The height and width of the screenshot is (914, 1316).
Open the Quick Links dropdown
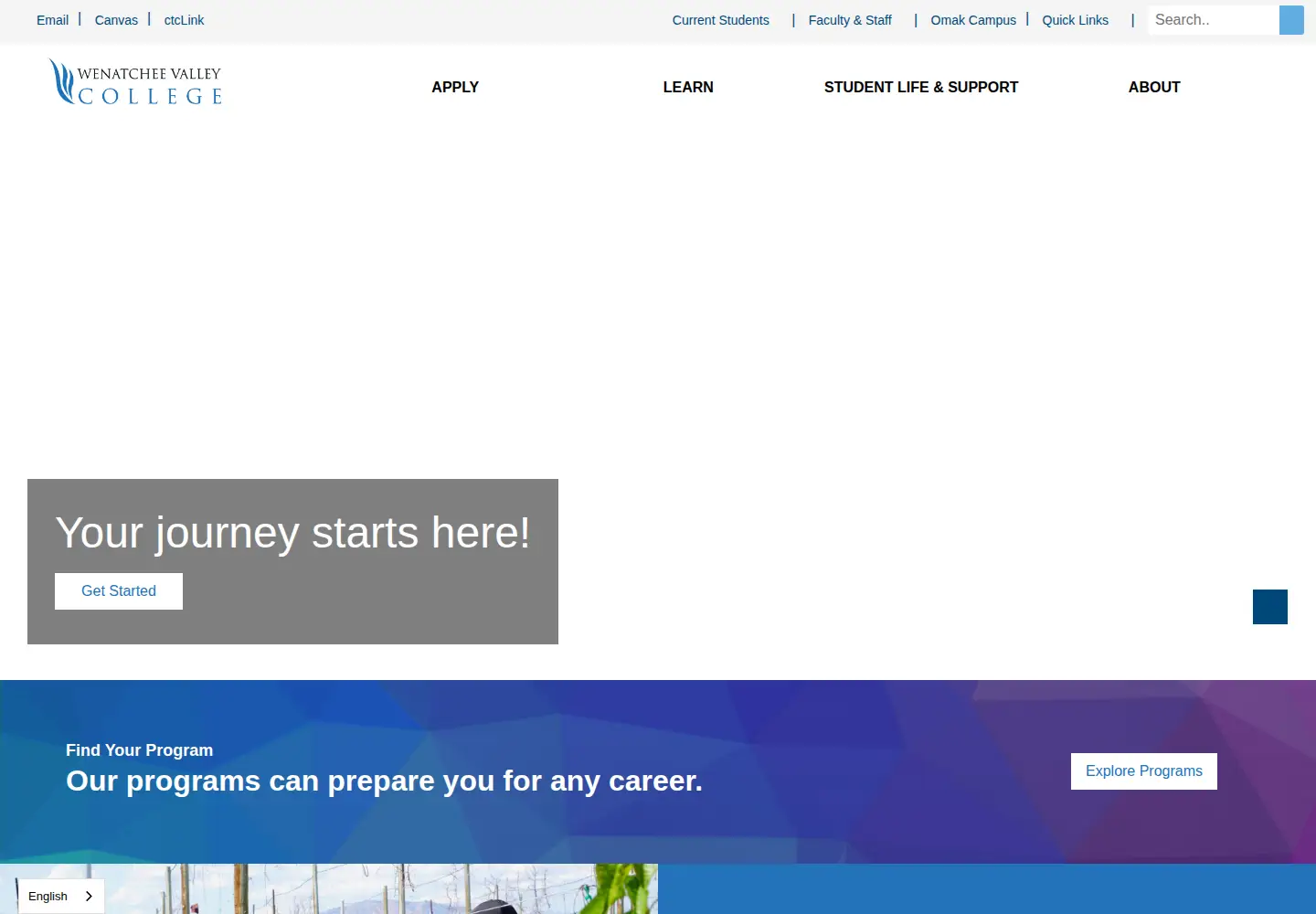[1075, 20]
